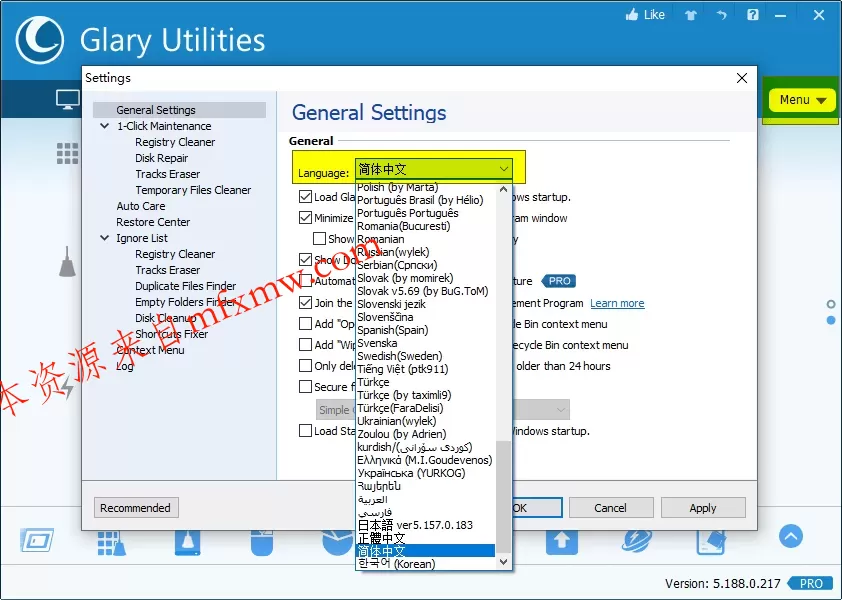Toggle Load Glary Utilities on startup checkbox
The width and height of the screenshot is (842, 600).
pos(306,197)
